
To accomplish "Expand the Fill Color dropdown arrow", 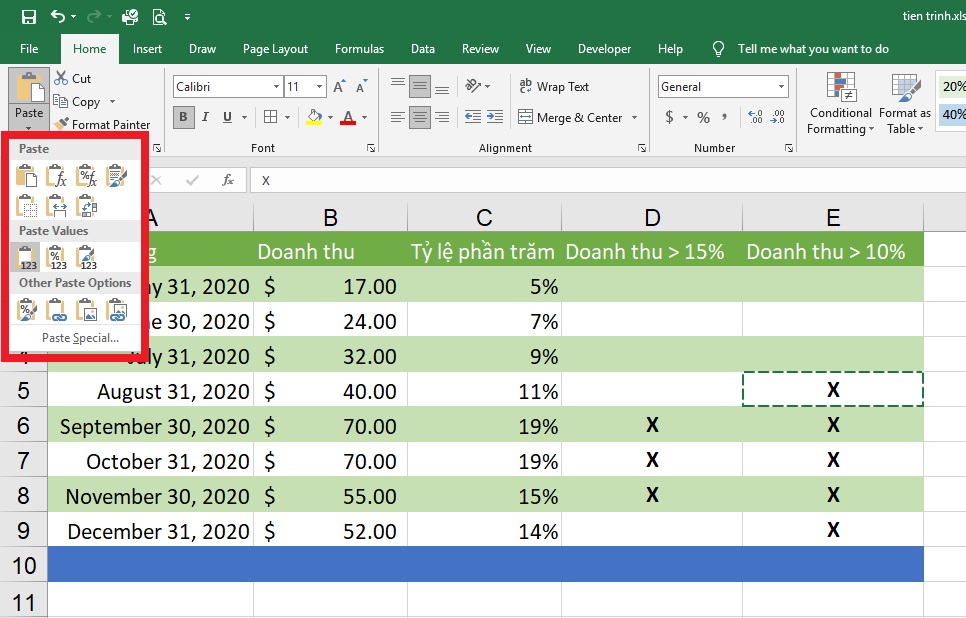I will tap(330, 116).
